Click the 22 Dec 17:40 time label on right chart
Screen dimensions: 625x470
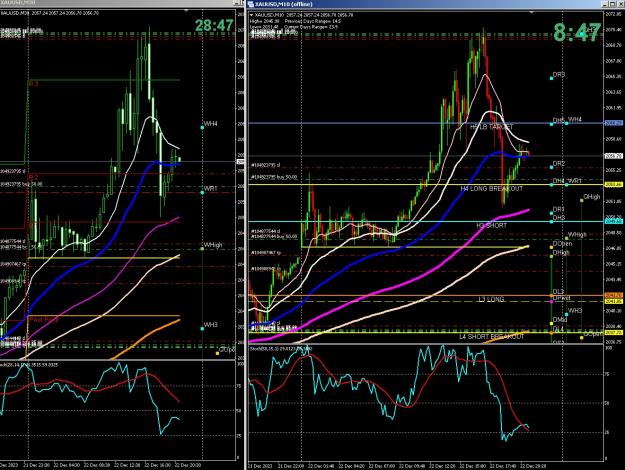click(x=503, y=466)
